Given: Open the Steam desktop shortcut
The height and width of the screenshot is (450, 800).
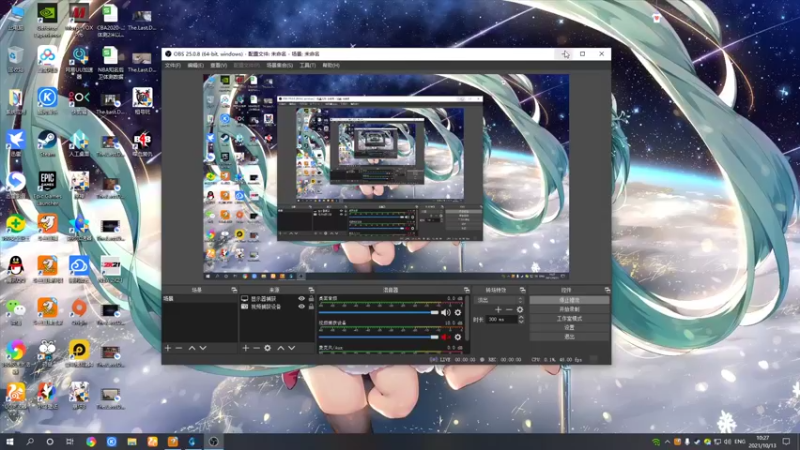Looking at the screenshot, I should pyautogui.click(x=47, y=144).
